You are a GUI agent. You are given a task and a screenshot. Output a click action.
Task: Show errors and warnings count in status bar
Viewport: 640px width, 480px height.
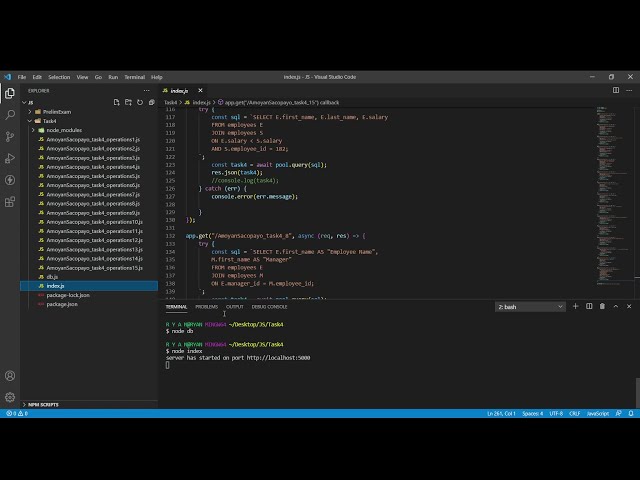pyautogui.click(x=17, y=413)
